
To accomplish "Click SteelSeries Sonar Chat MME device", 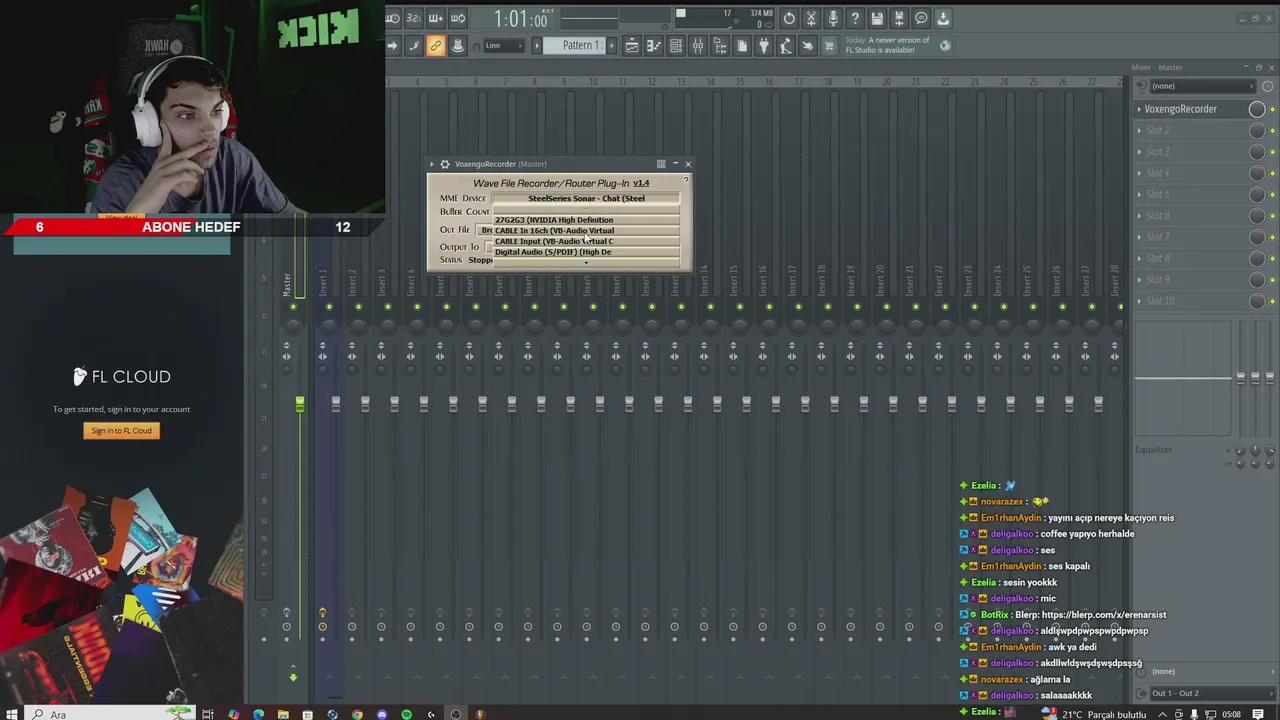I will tap(586, 198).
